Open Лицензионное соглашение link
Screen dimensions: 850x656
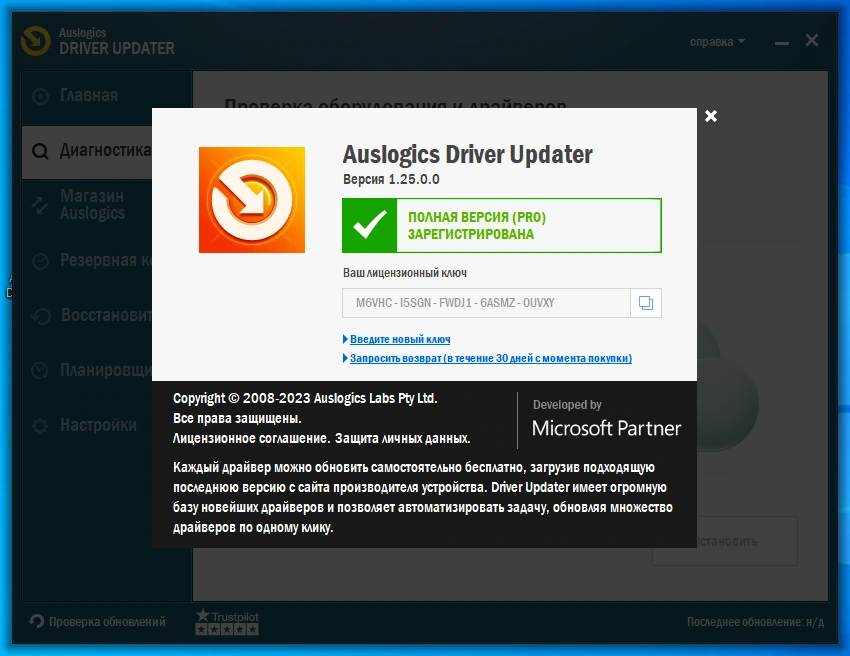[x=250, y=439]
